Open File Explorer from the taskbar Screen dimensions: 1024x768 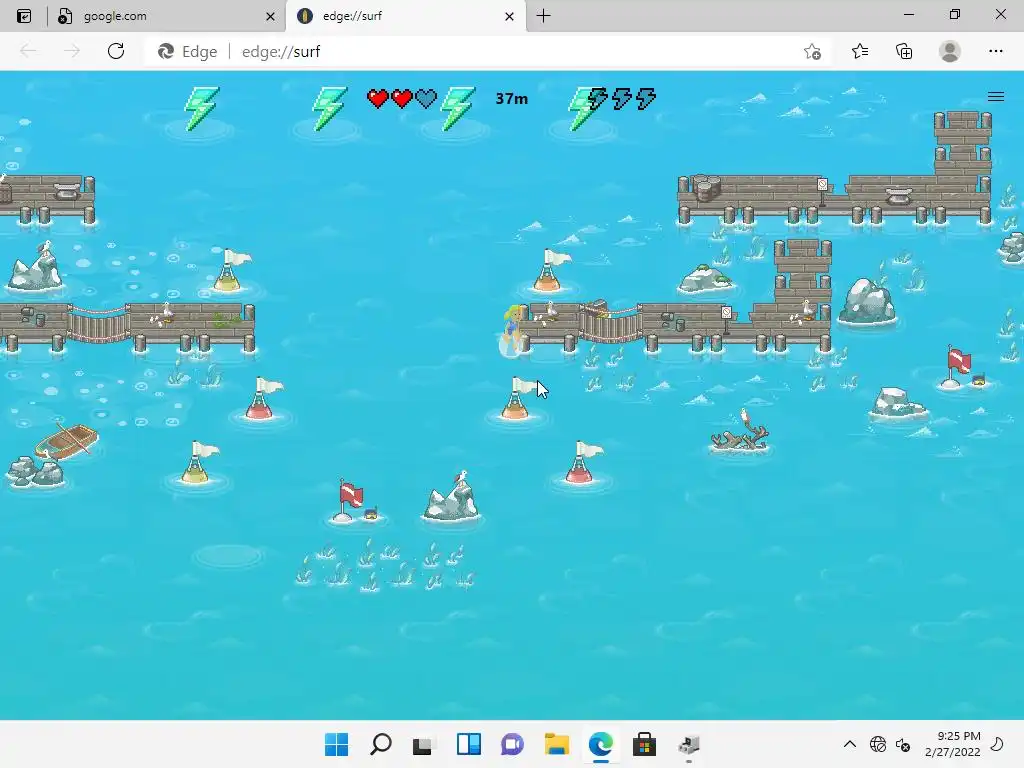[x=556, y=744]
